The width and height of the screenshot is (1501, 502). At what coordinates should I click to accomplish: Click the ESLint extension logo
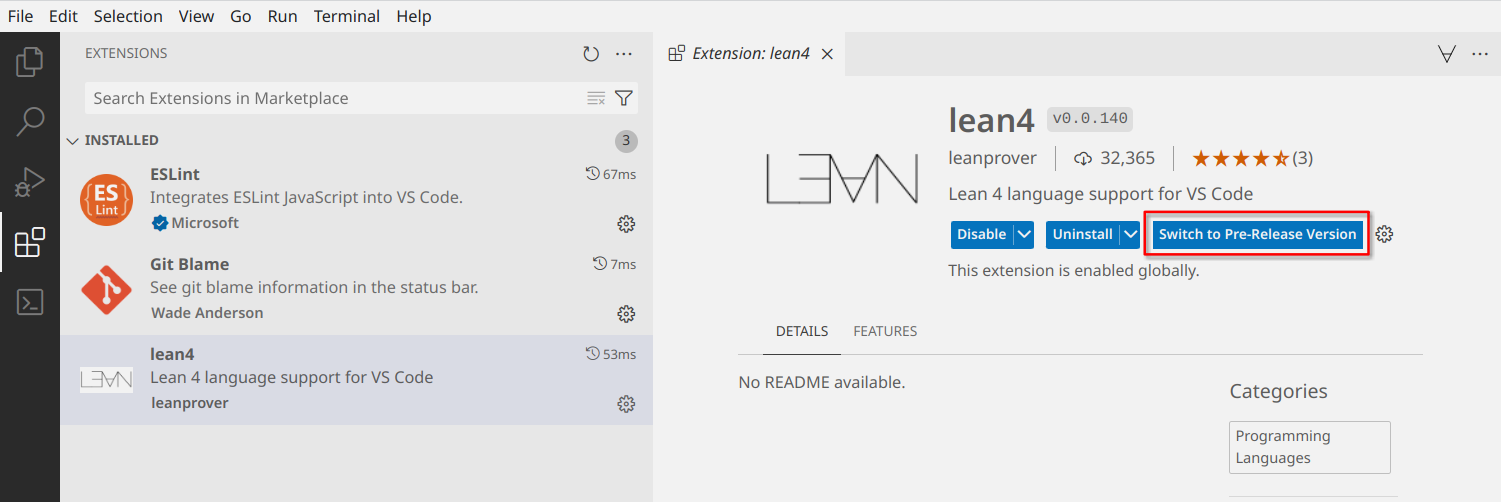click(106, 199)
